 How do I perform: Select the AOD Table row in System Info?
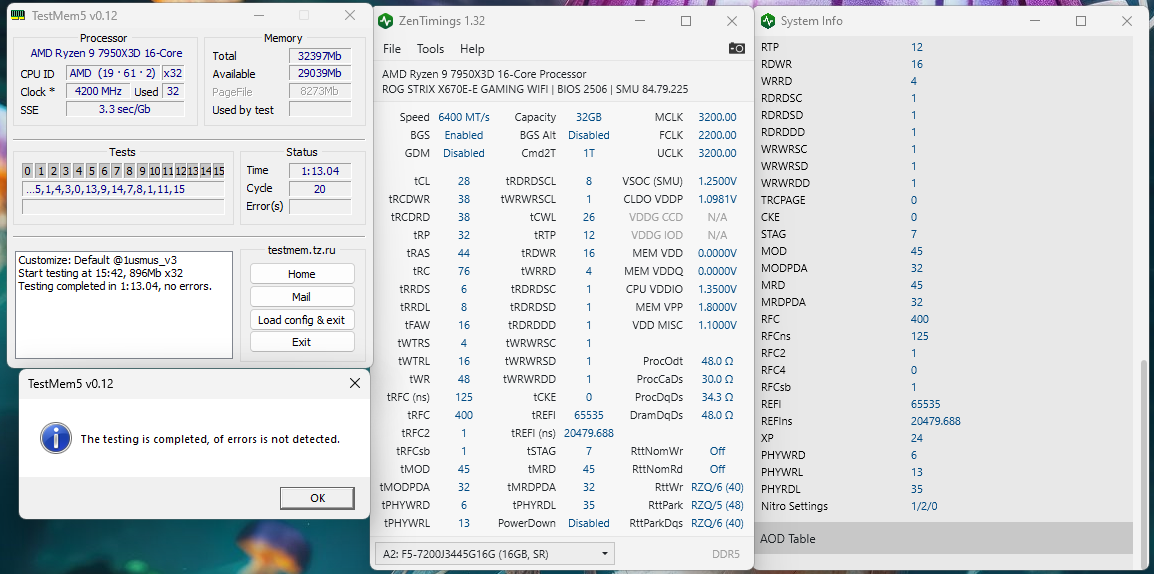pyautogui.click(x=944, y=539)
